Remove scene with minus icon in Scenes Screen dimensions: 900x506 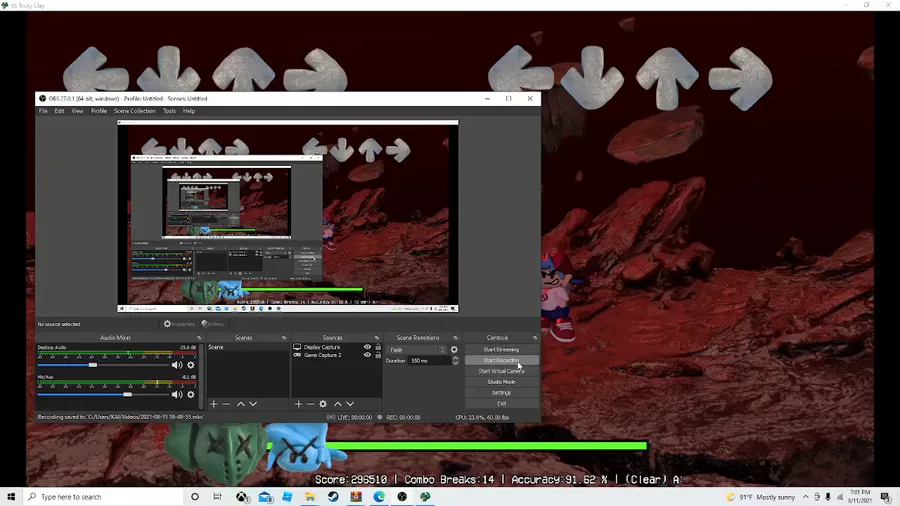coord(226,404)
